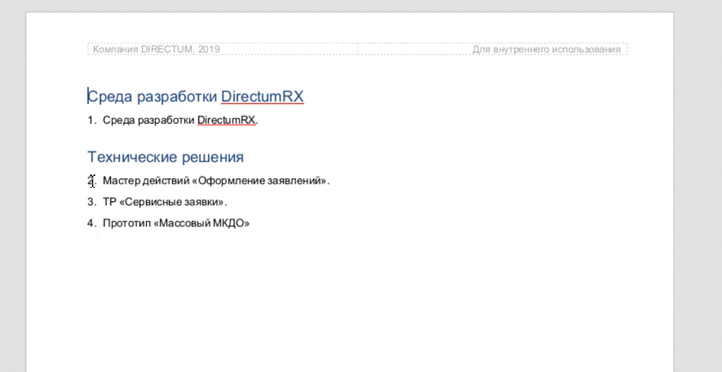Viewport: 722px width, 372px height.
Task: Click the header text 'Компания DIRECTUM, 2019'
Action: click(x=156, y=49)
